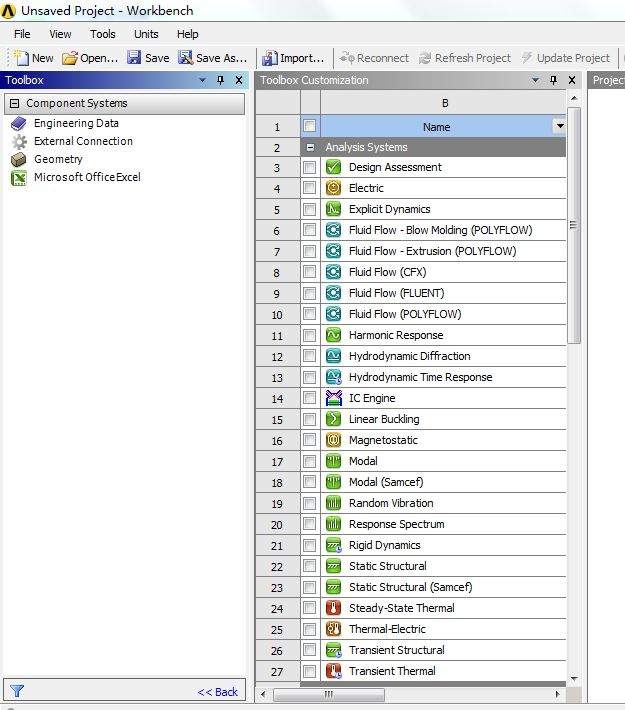Check the Hydrodynamic Time Response checkbox
625x710 pixels.
310,377
